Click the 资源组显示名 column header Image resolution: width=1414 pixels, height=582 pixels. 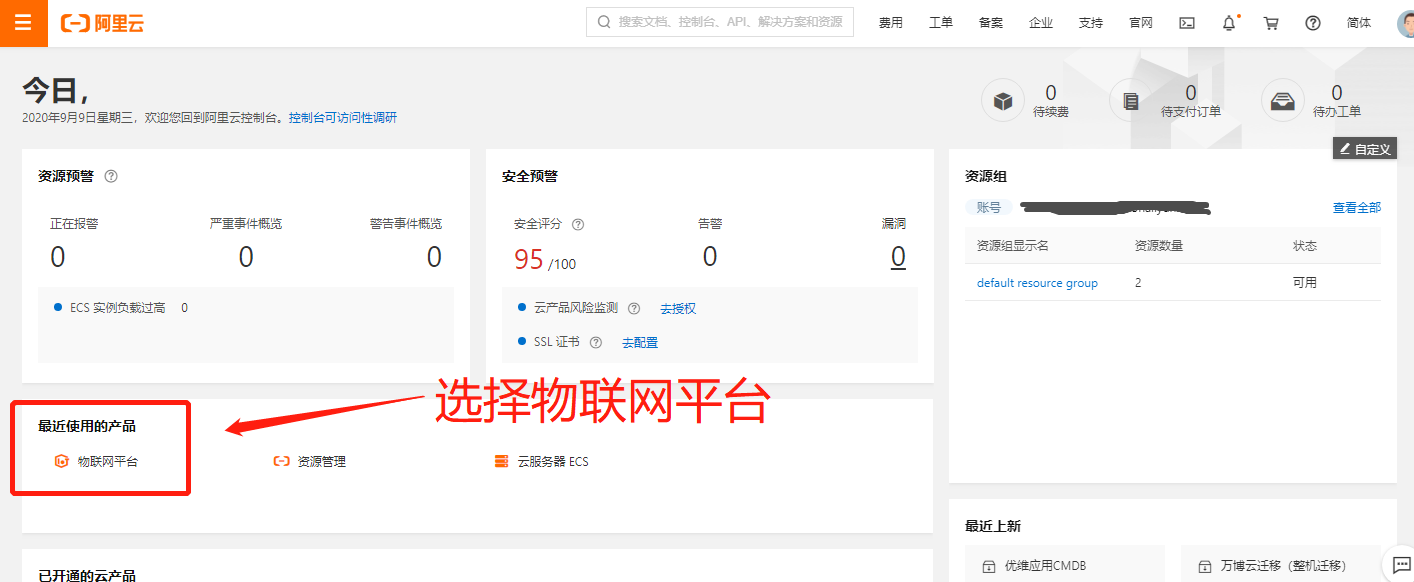tap(1013, 245)
